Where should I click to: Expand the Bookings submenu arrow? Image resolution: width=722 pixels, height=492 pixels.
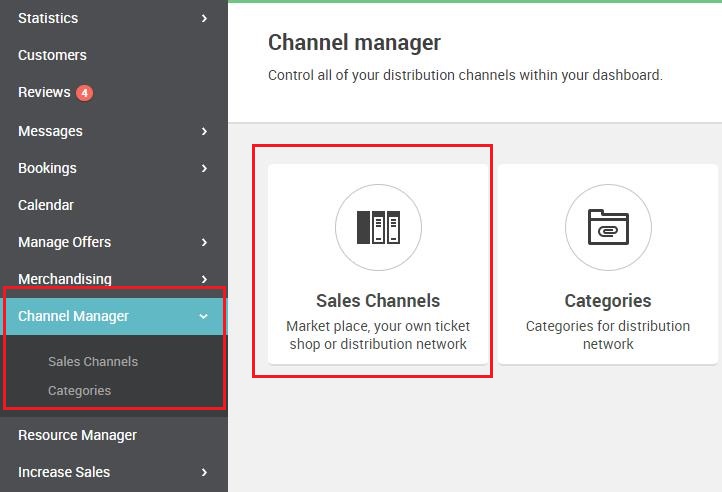[x=204, y=168]
